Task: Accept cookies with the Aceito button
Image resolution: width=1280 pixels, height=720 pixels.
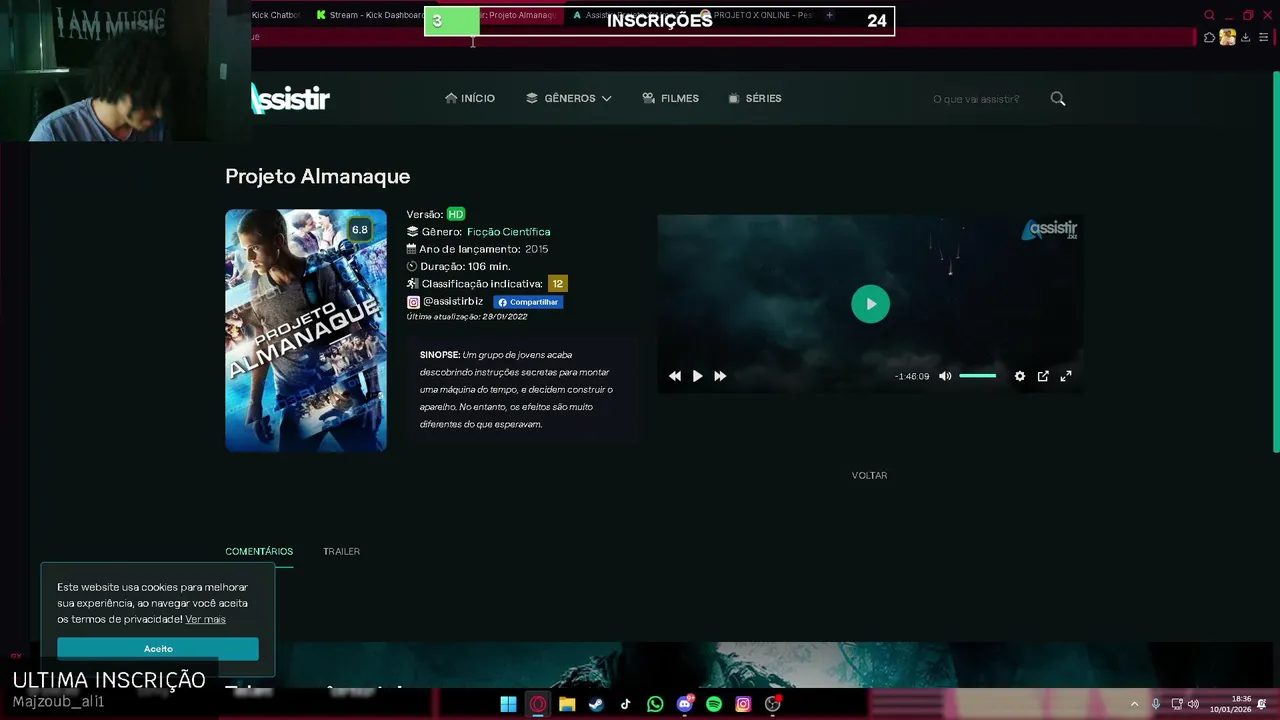Action: tap(158, 649)
